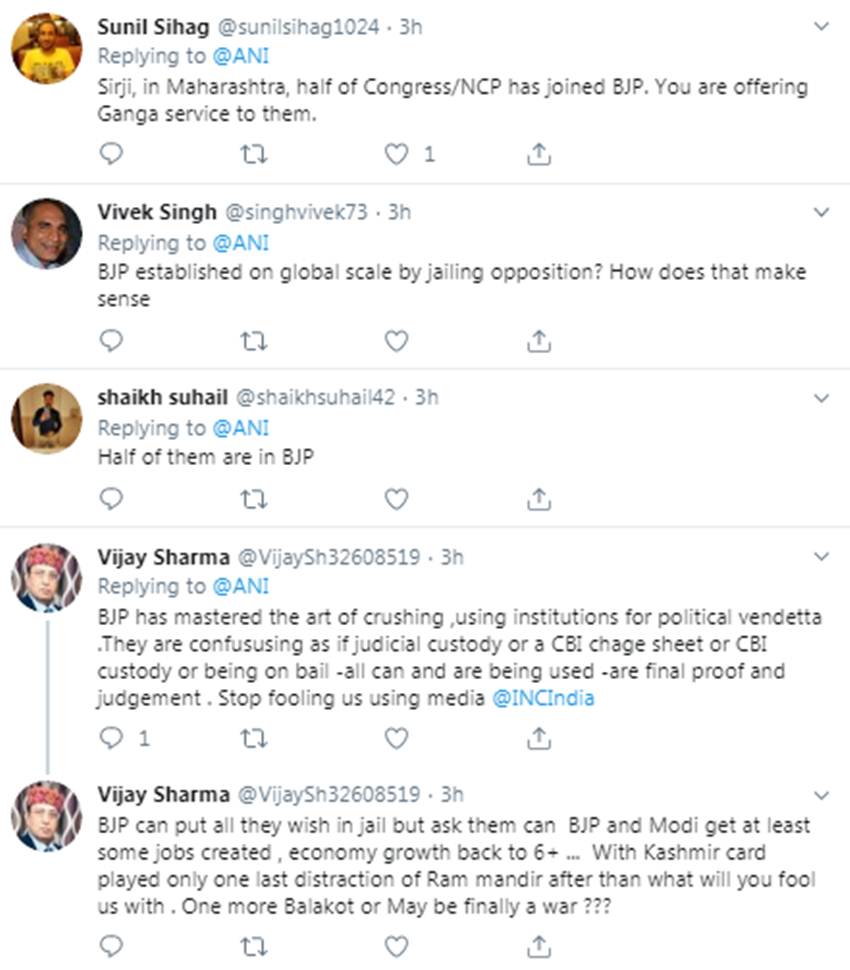
Task: Reply to Sunil Sihag's tweet
Action: pyautogui.click(x=112, y=154)
